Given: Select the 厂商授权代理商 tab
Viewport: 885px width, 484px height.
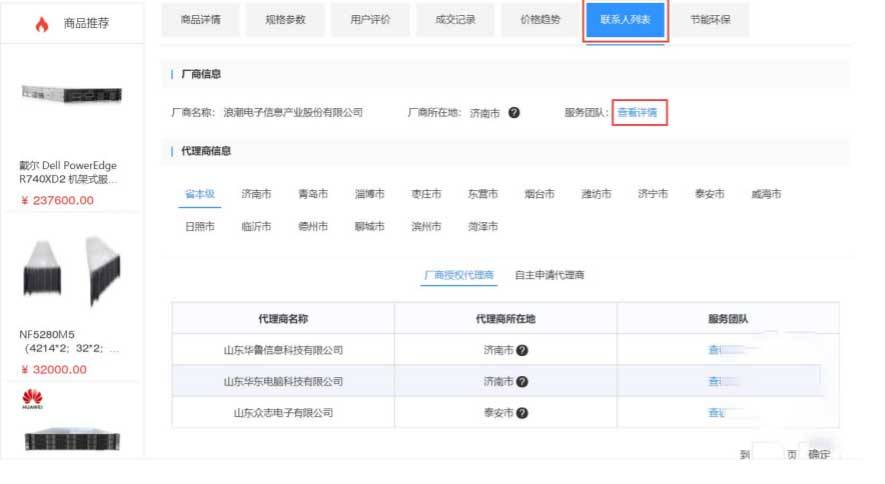Looking at the screenshot, I should pos(459,274).
